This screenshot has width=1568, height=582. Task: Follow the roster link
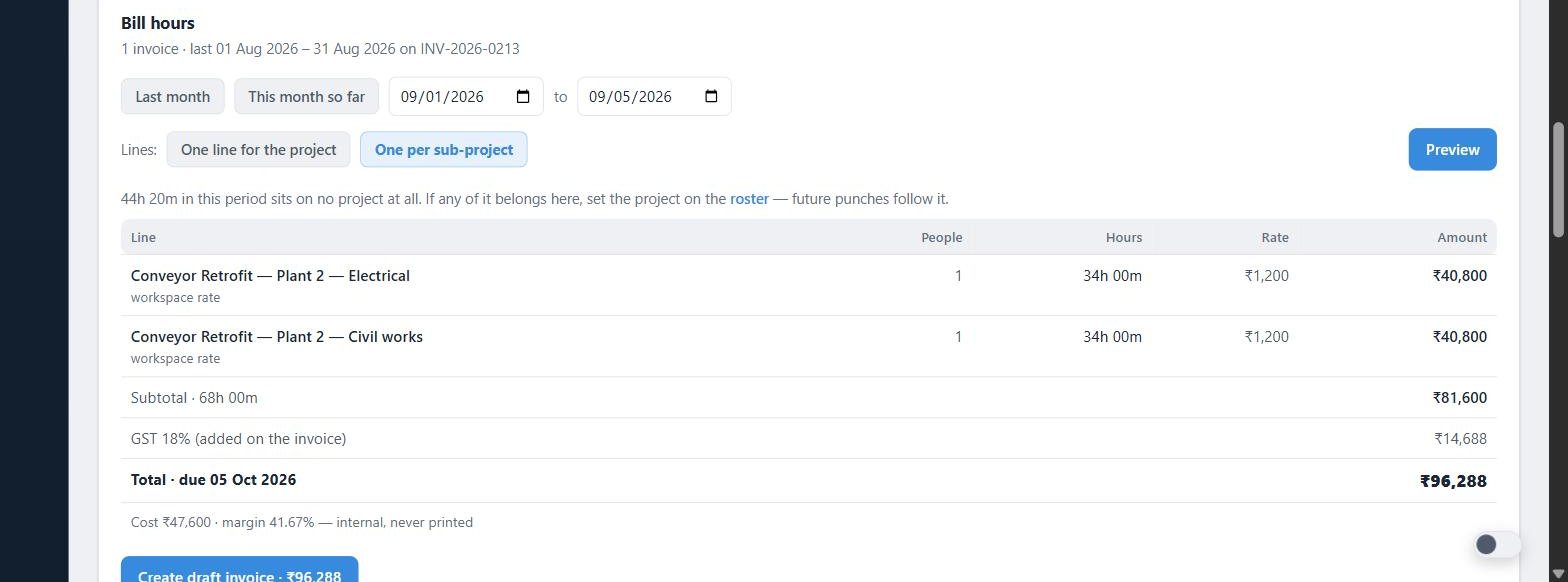coord(749,199)
